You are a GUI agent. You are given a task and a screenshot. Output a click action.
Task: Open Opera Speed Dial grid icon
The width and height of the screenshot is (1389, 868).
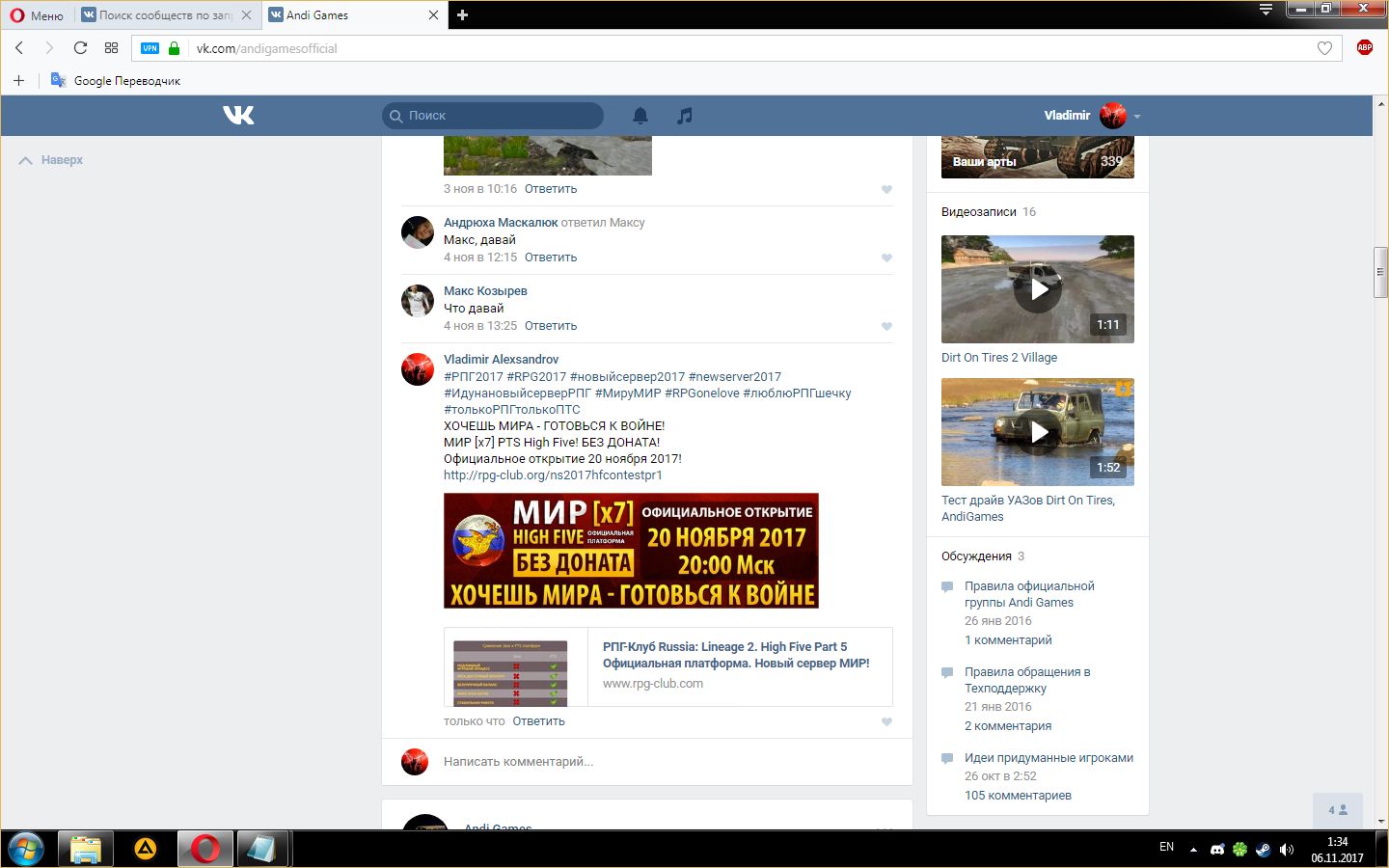(112, 48)
